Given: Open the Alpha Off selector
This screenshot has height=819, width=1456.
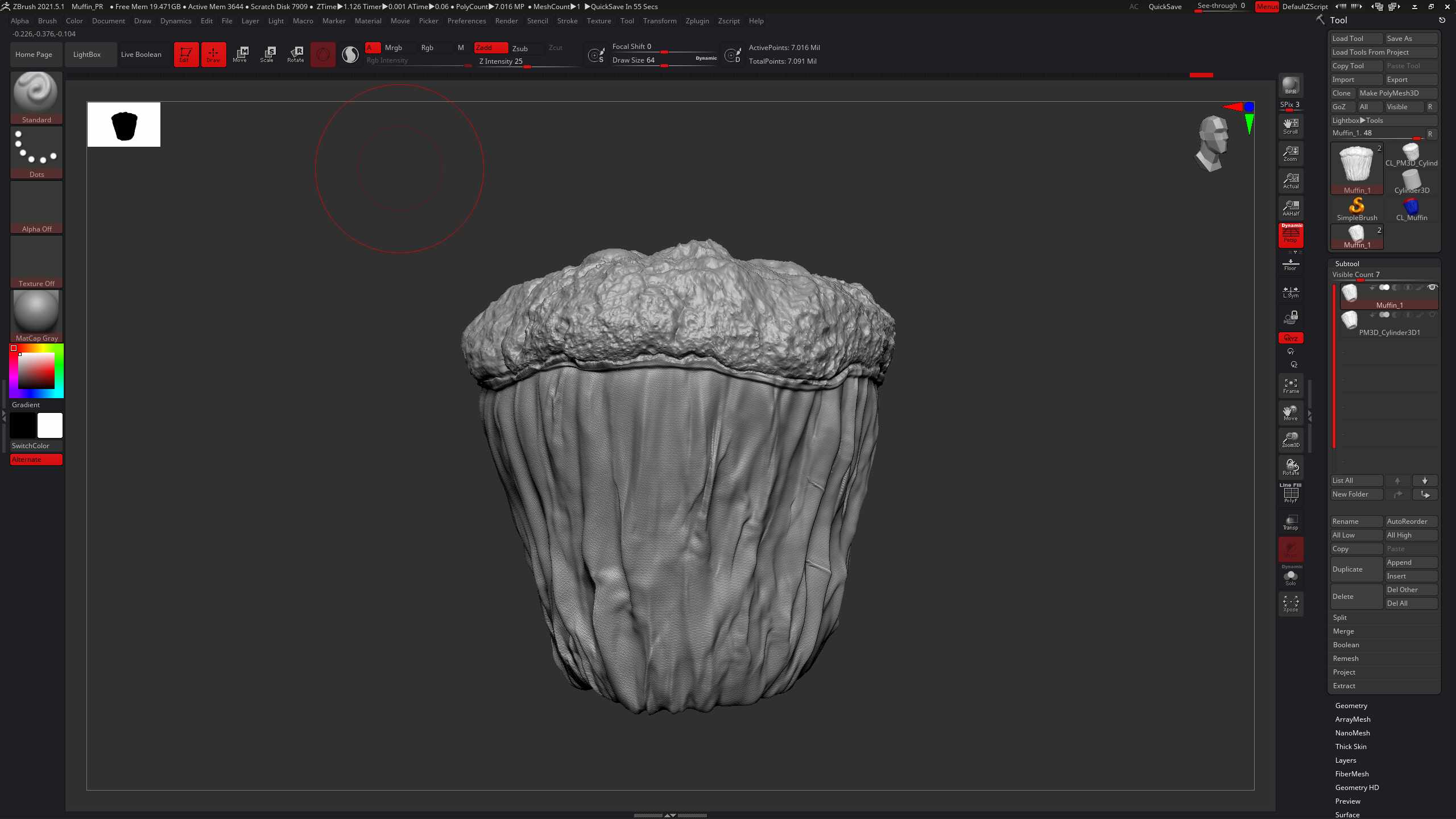Looking at the screenshot, I should click(36, 206).
